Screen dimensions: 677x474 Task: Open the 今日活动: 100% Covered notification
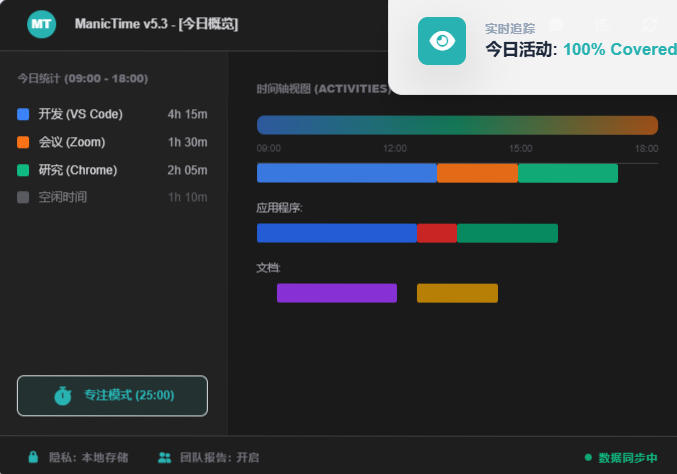[532, 47]
